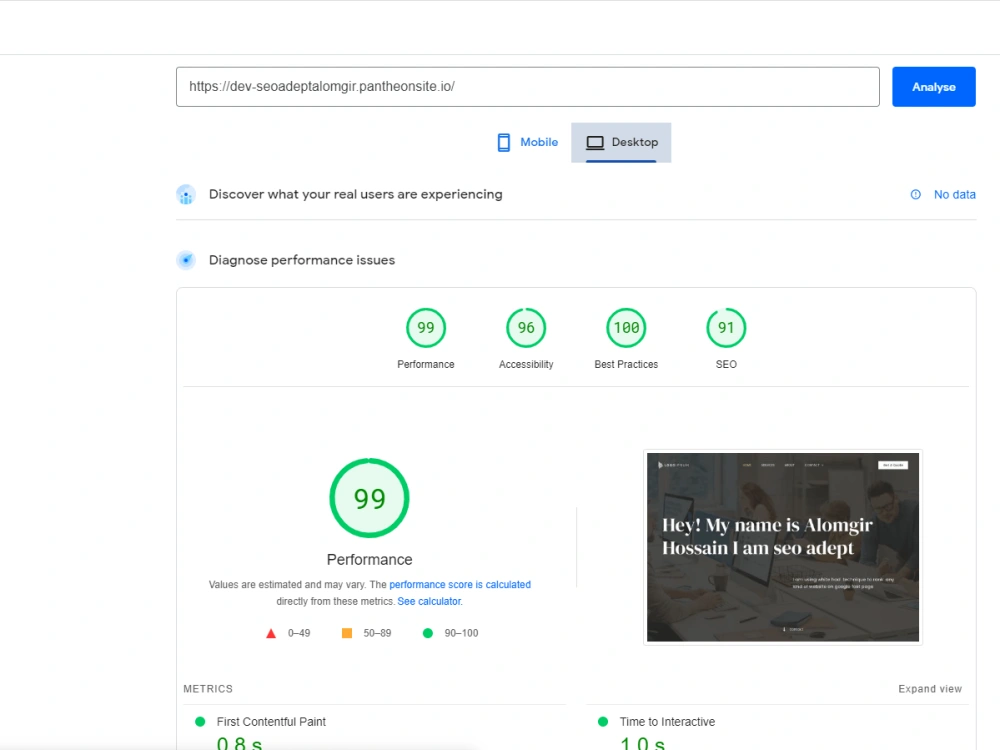Open the 'See calculator' link

coord(429,601)
